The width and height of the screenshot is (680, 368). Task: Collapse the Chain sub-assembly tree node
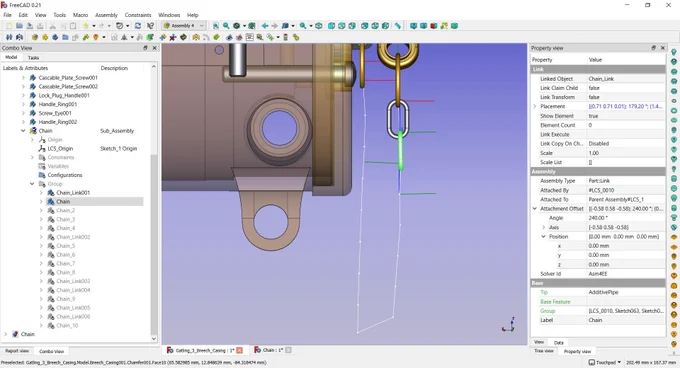click(23, 131)
